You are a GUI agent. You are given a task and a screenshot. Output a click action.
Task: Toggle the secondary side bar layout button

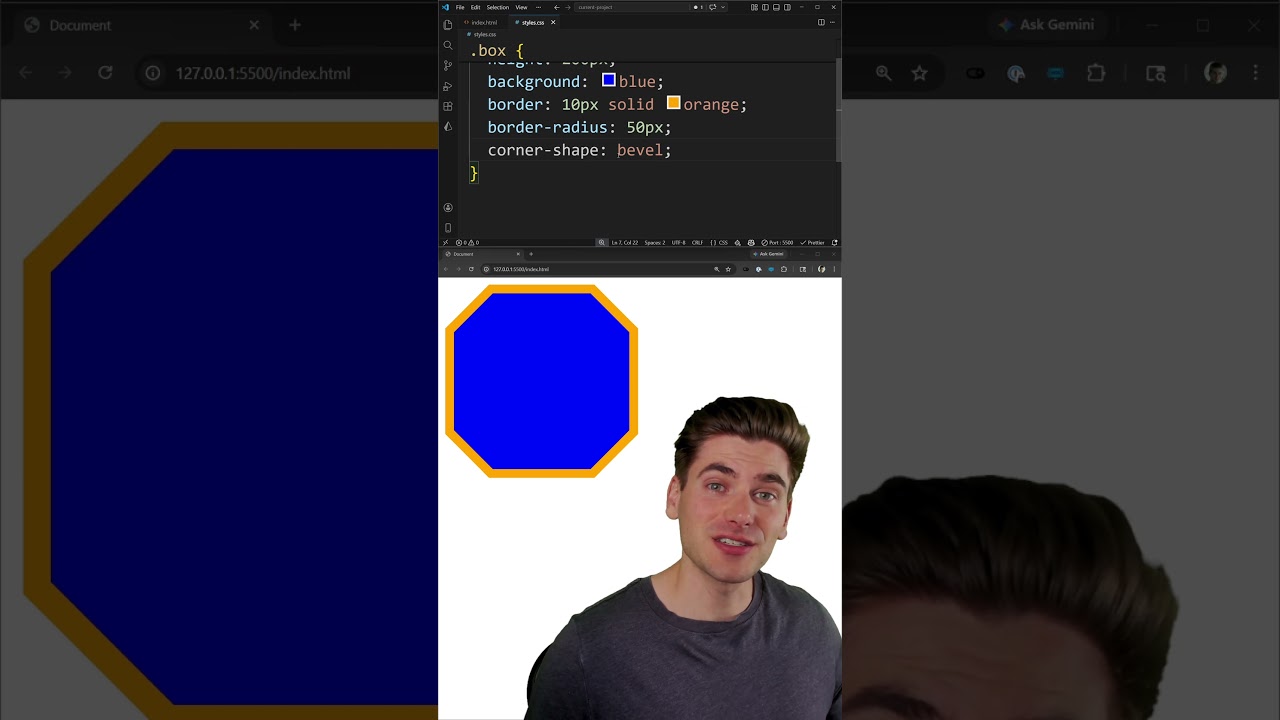(787, 7)
